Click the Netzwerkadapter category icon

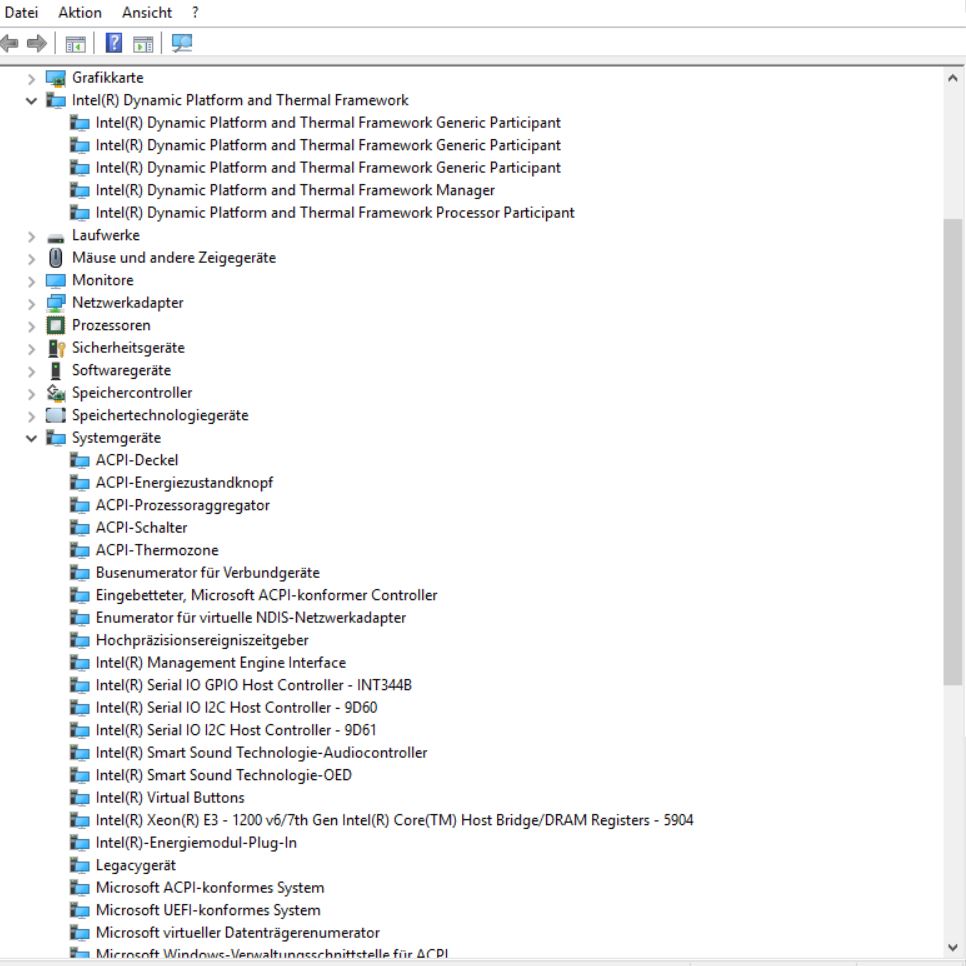click(x=55, y=303)
